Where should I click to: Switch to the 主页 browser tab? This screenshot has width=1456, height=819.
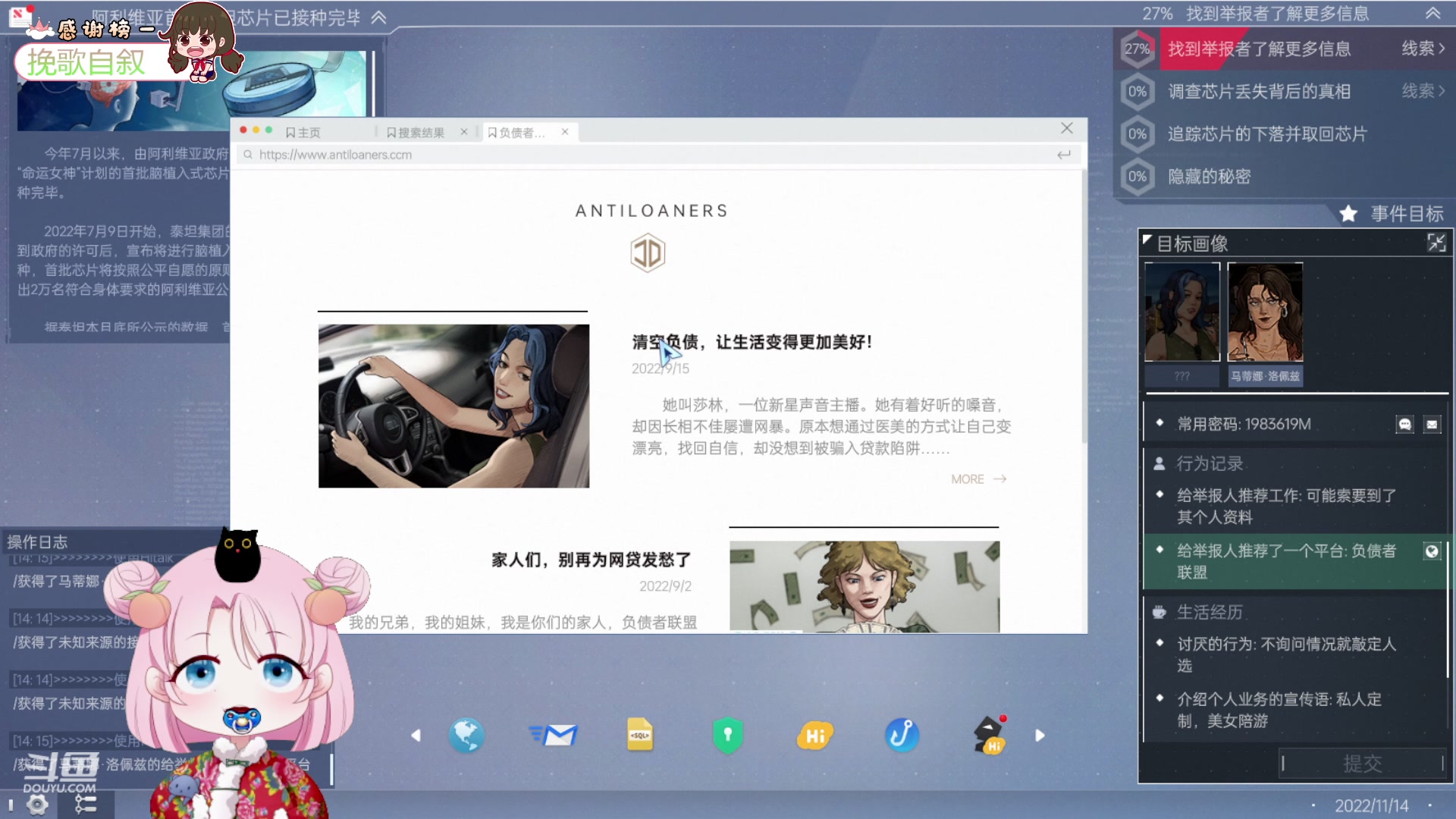(x=303, y=133)
